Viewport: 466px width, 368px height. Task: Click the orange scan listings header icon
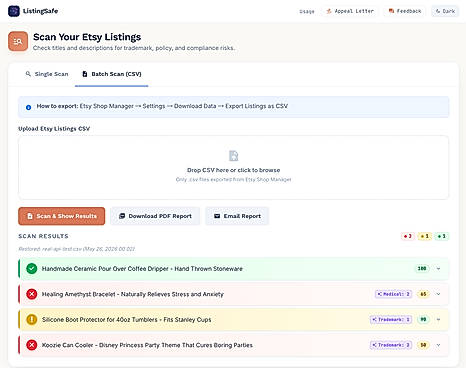coord(18,41)
